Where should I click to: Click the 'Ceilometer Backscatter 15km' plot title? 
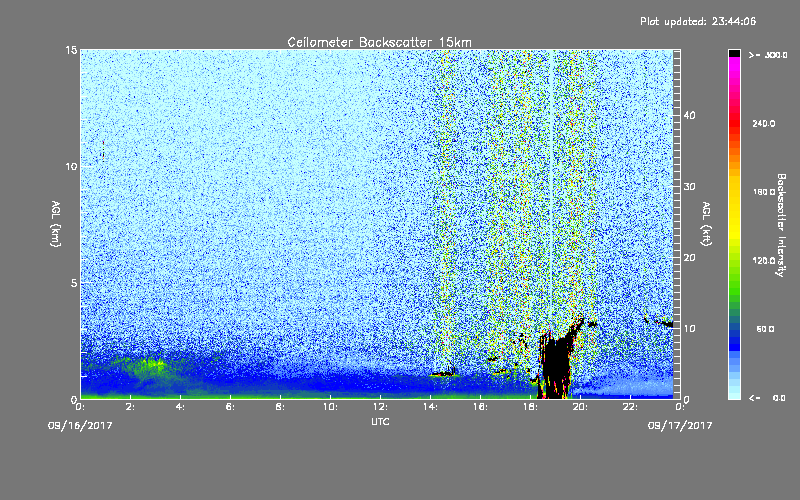click(379, 42)
